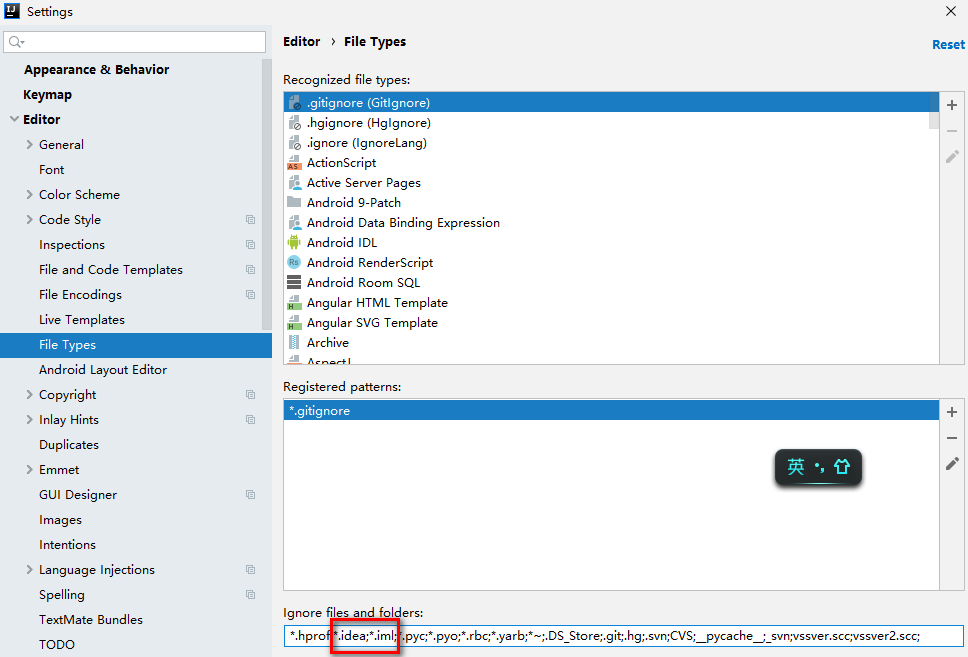The height and width of the screenshot is (657, 968).
Task: Open the Intentions settings page
Action: 67,545
